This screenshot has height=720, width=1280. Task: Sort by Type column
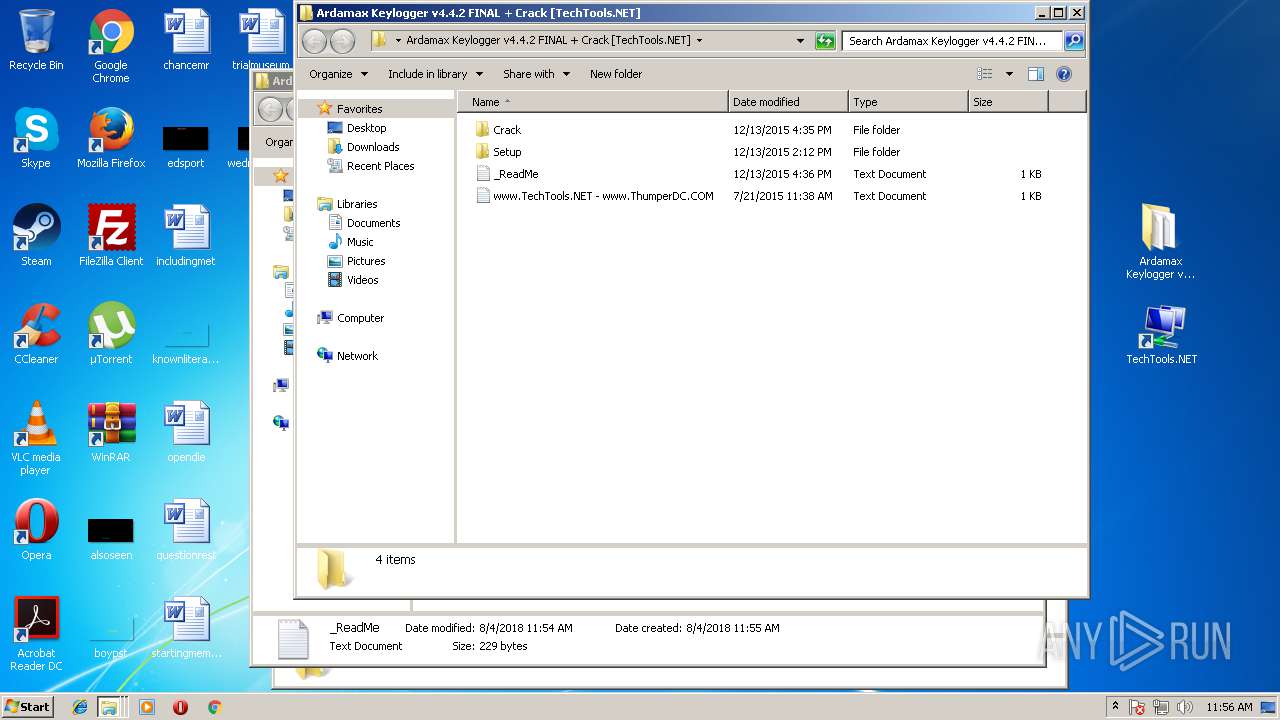pyautogui.click(x=908, y=102)
